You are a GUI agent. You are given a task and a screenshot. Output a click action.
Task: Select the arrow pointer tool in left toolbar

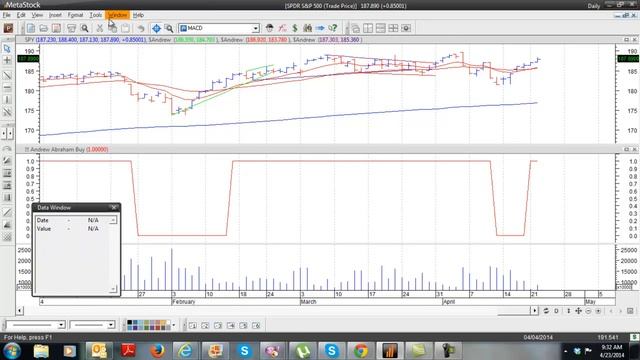(x=7, y=49)
